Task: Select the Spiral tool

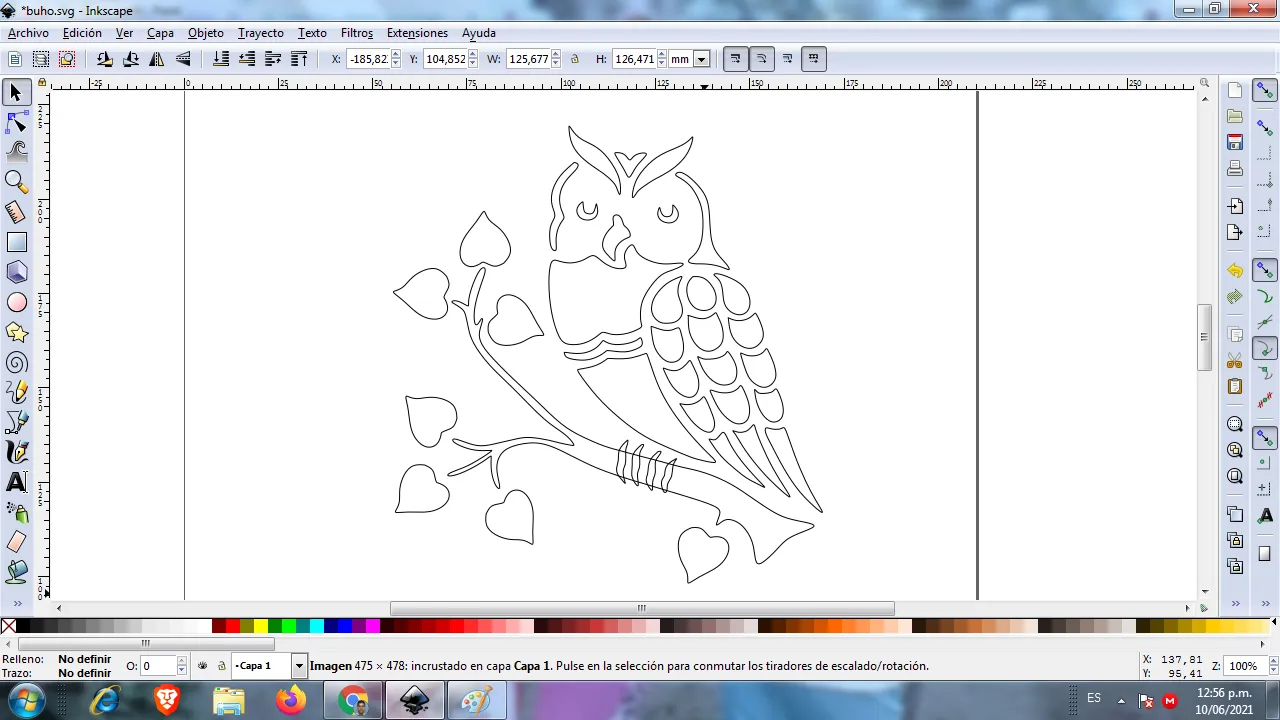Action: coord(16,362)
